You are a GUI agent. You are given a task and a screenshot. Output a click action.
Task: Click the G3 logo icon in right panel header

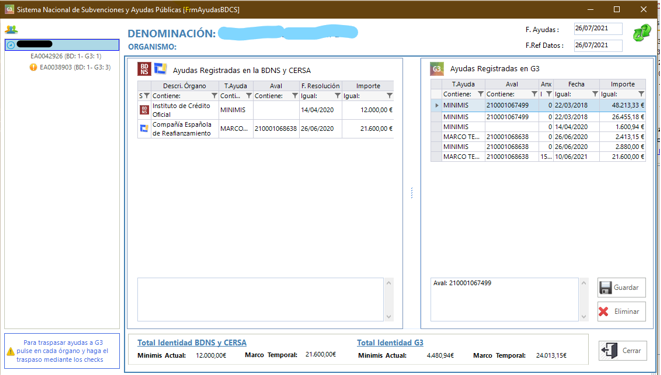click(437, 69)
